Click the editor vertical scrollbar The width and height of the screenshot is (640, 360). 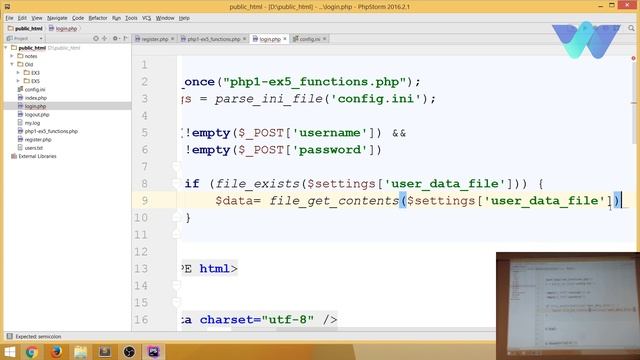point(633,102)
